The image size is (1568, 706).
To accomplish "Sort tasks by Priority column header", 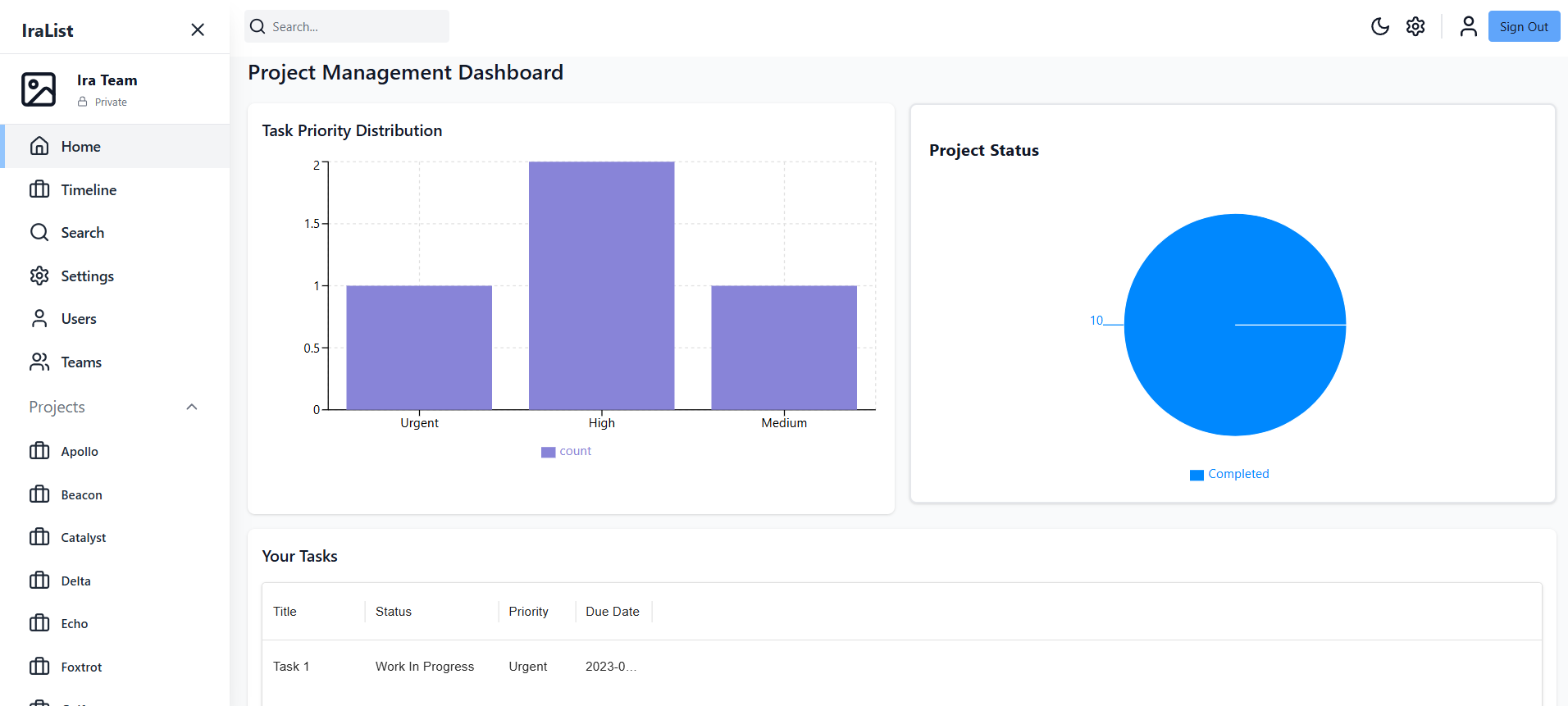I will point(528,612).
